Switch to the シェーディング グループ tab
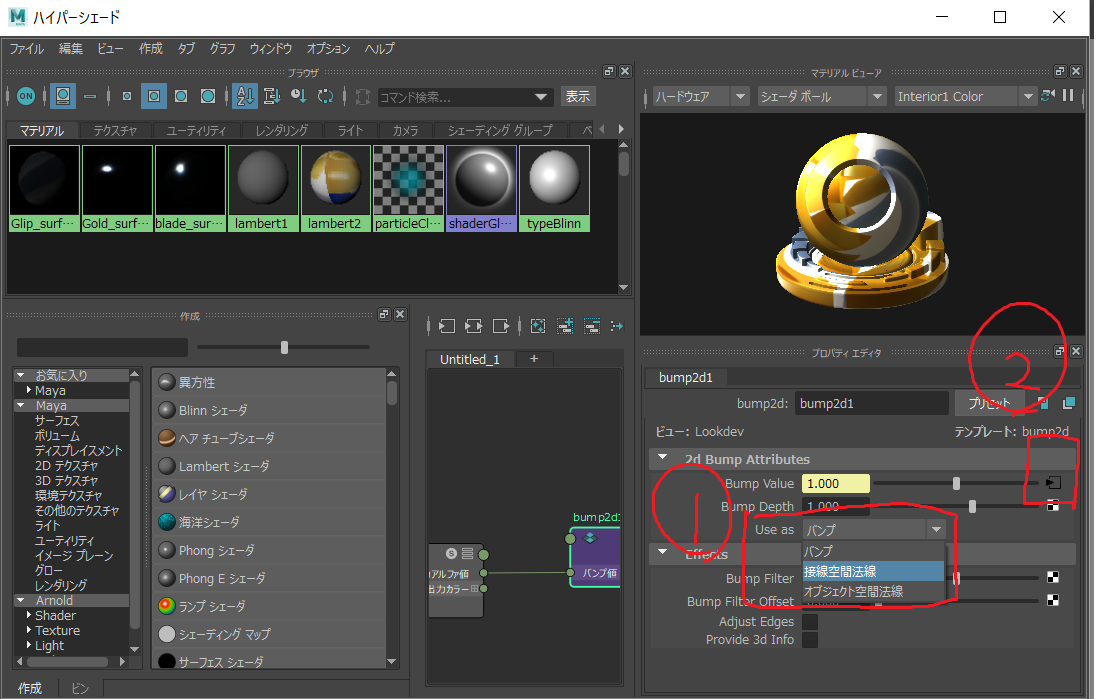This screenshot has height=699, width=1096. (x=500, y=131)
